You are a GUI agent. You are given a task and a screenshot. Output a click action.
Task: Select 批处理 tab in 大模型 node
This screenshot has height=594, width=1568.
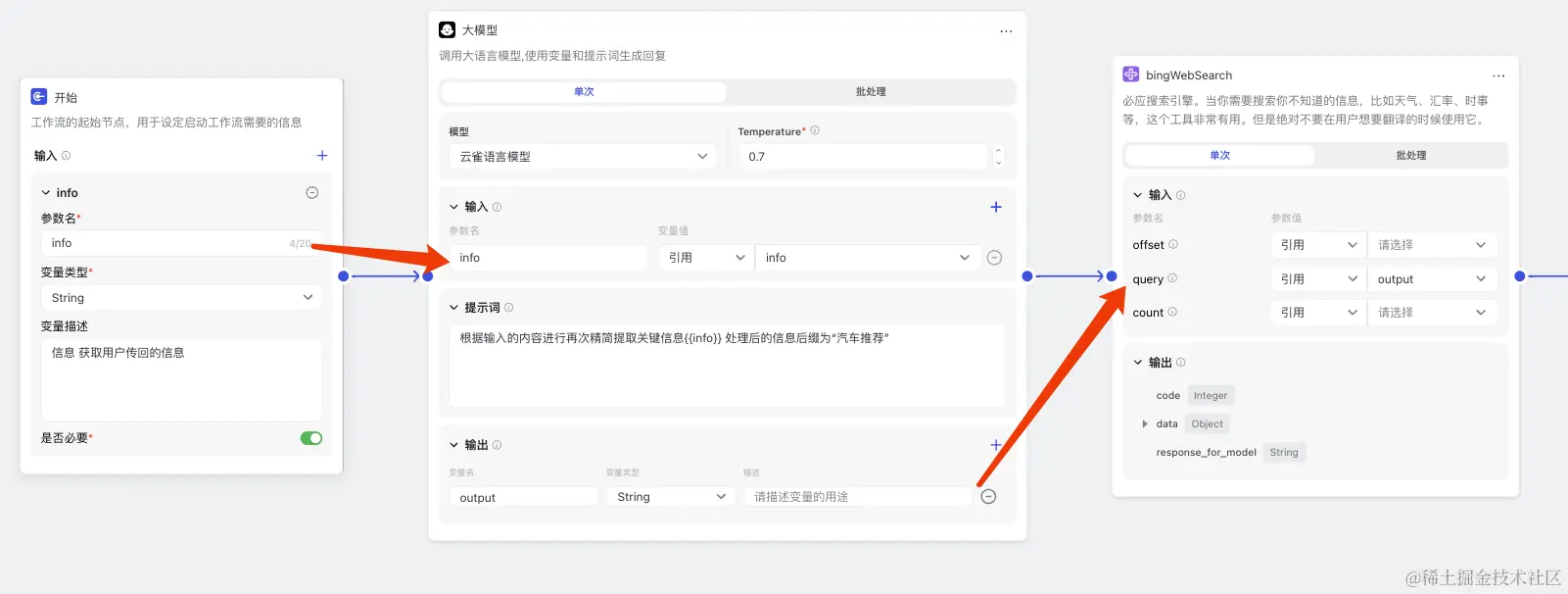(x=871, y=92)
